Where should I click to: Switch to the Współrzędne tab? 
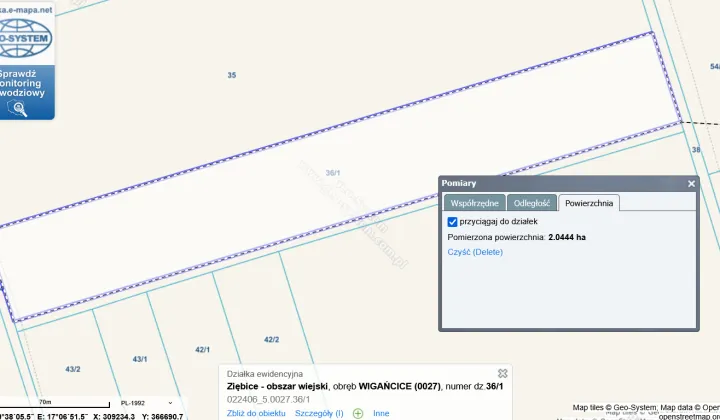(474, 203)
